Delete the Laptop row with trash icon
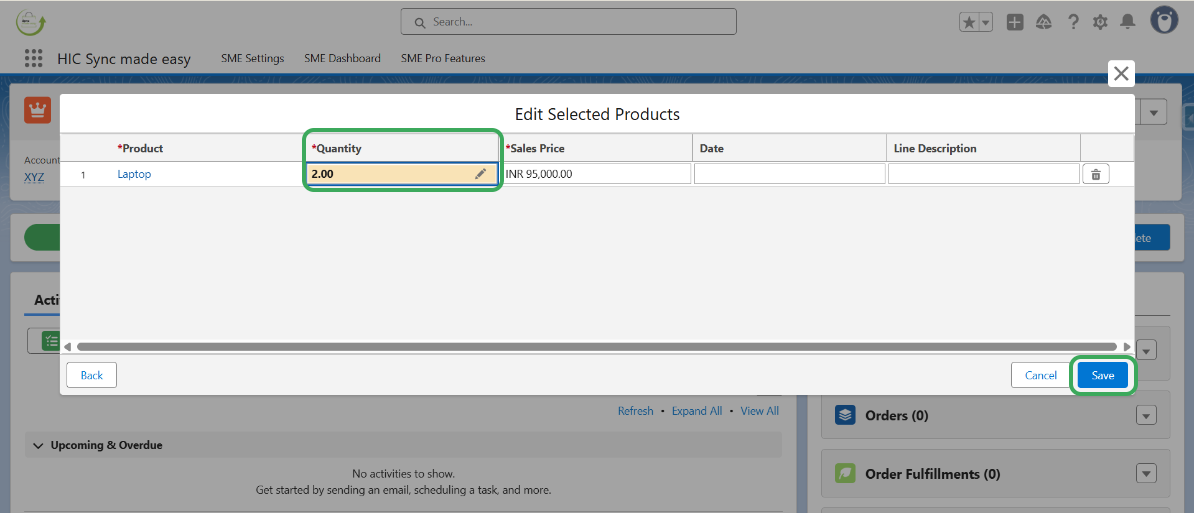The height and width of the screenshot is (513, 1194). tap(1095, 174)
